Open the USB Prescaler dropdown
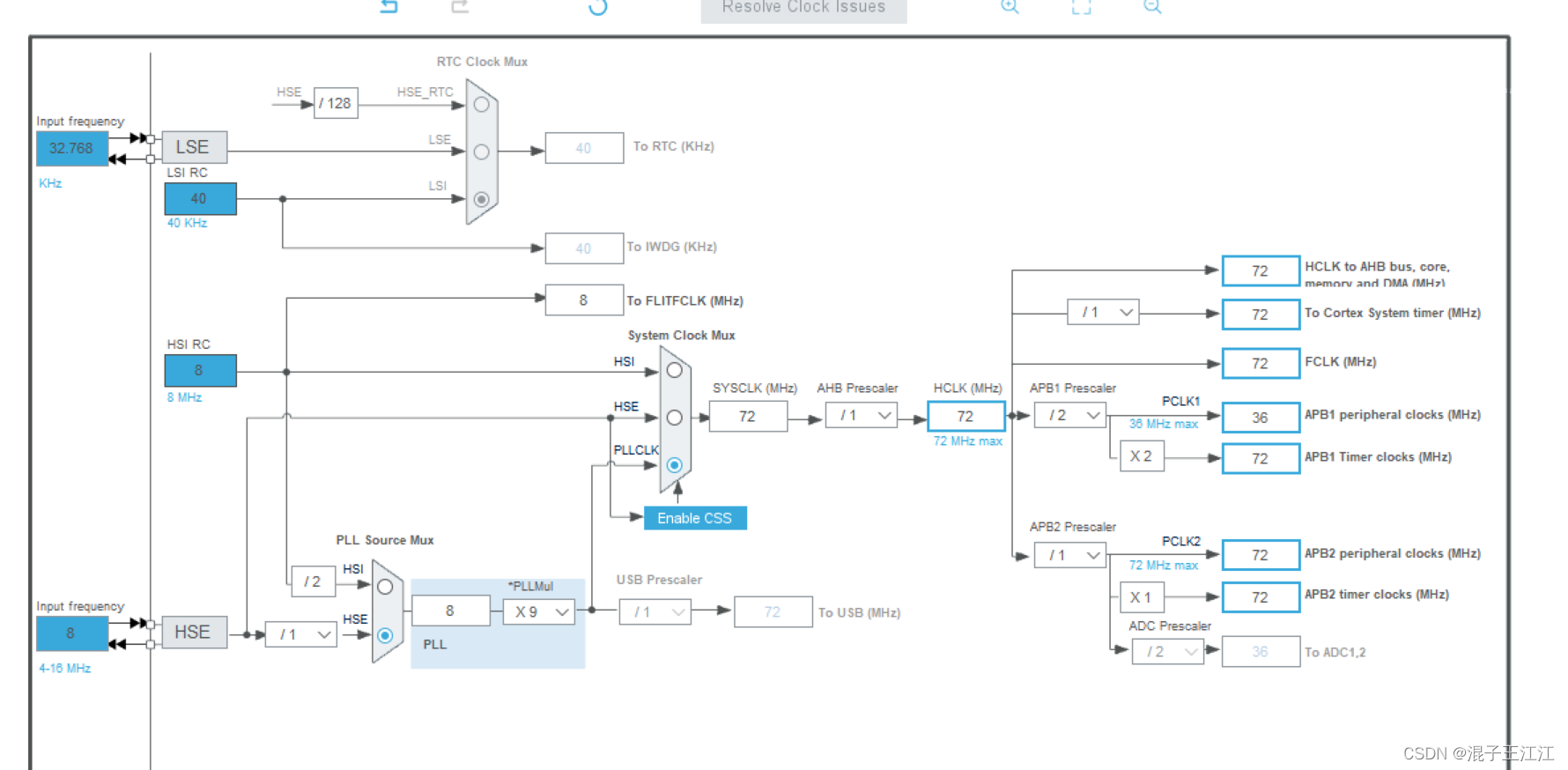 coord(655,611)
